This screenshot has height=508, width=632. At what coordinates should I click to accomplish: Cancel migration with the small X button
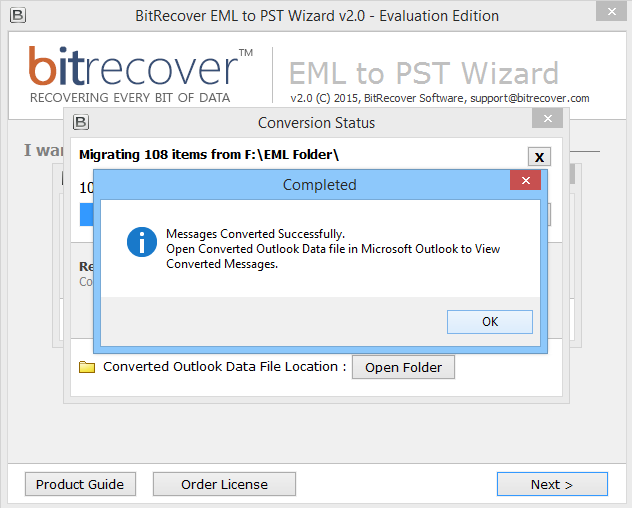(539, 157)
